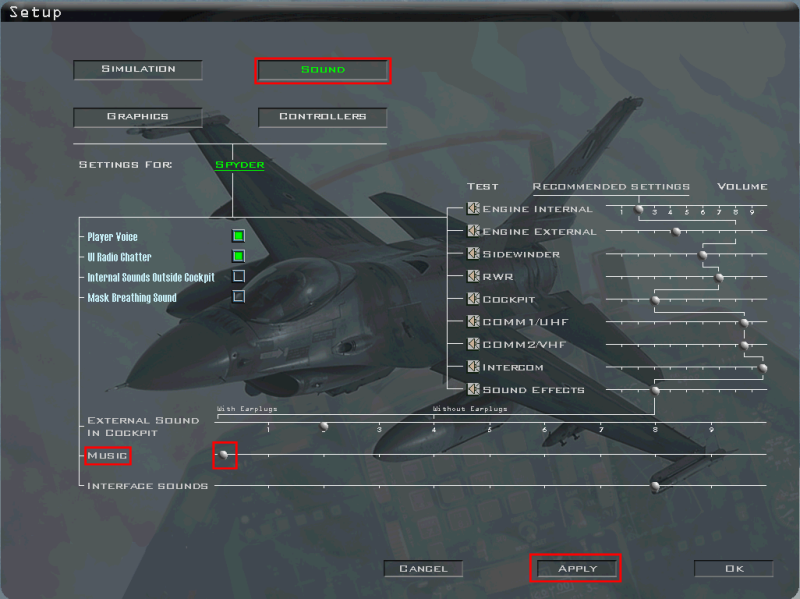800x599 pixels.
Task: Open the Controllers settings tab
Action: pyautogui.click(x=322, y=117)
